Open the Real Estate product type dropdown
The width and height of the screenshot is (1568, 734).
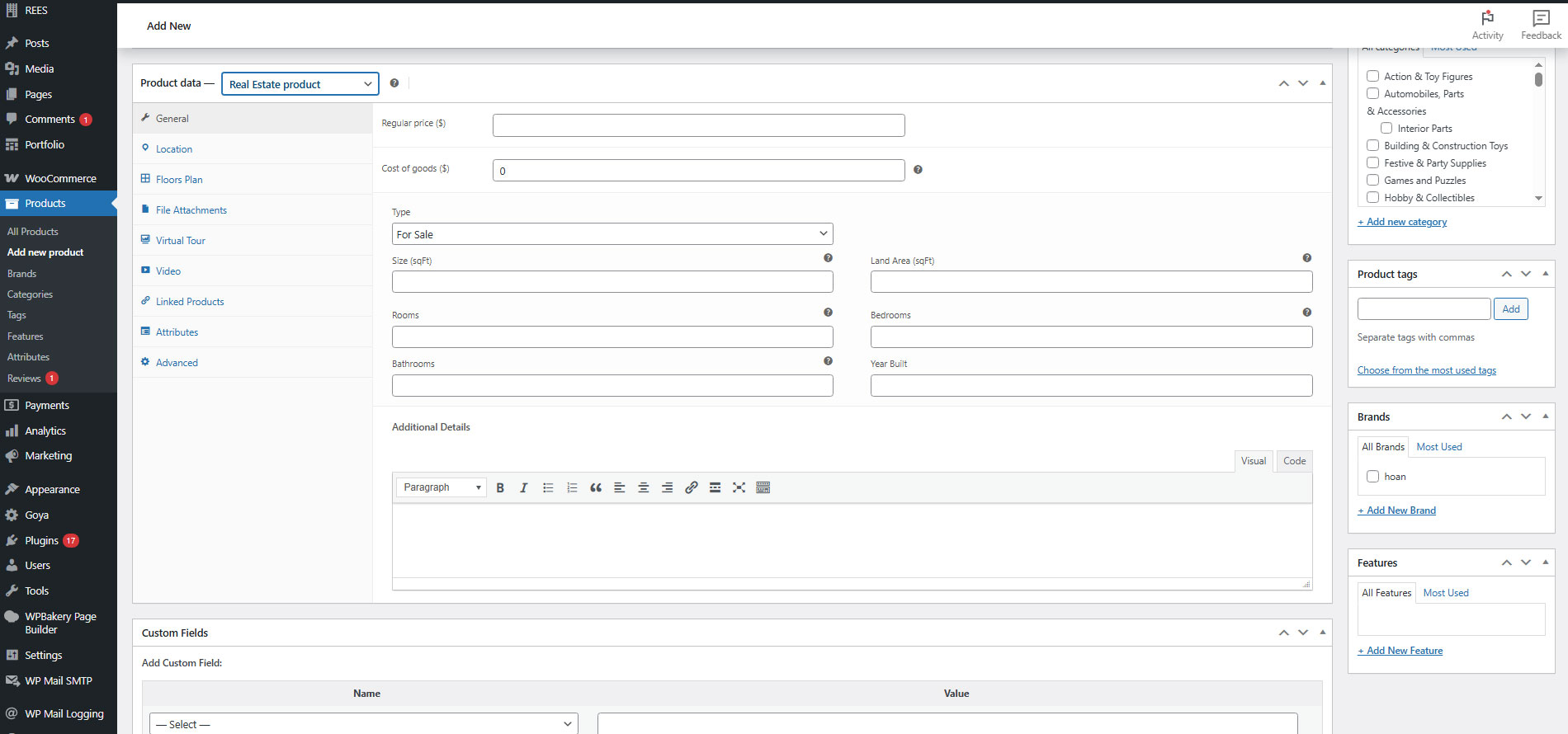point(300,84)
